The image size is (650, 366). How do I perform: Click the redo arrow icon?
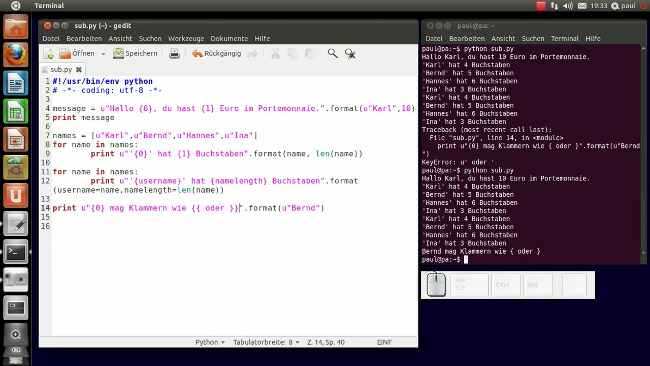coord(252,53)
